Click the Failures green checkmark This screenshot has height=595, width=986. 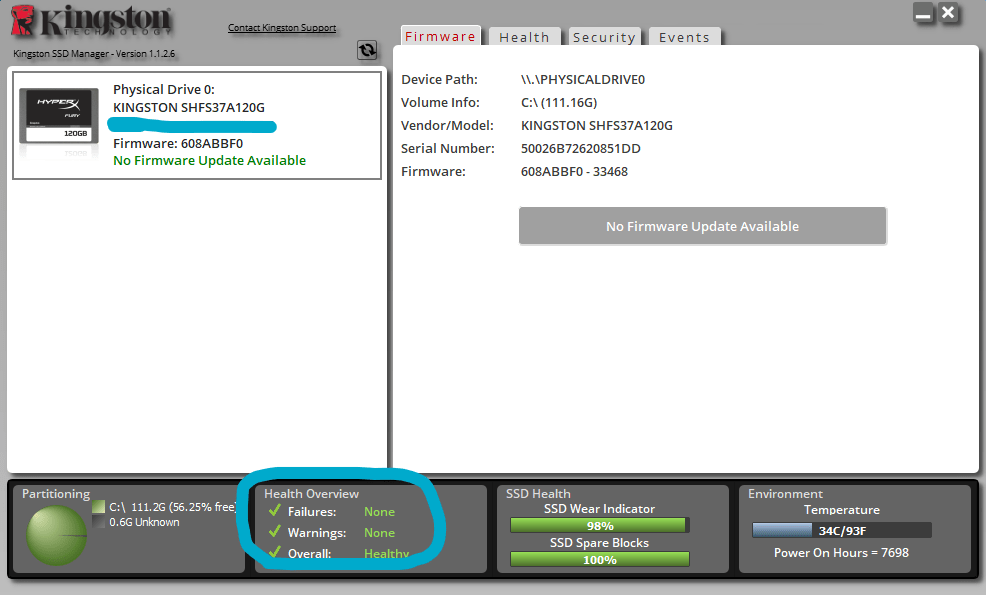pos(275,511)
